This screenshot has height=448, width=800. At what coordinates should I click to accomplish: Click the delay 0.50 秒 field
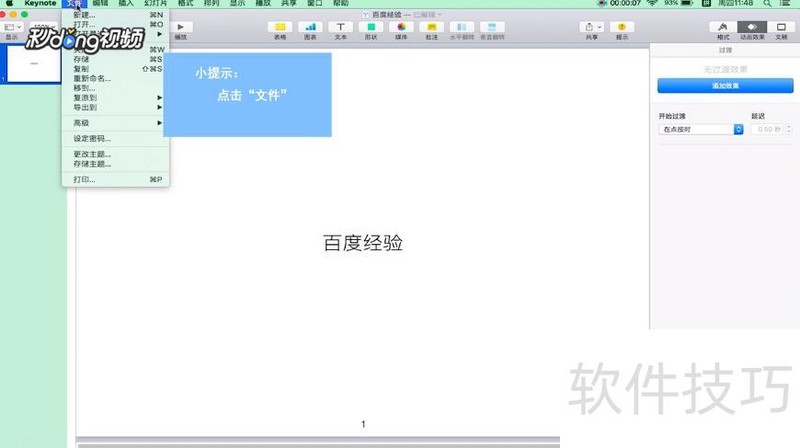tap(767, 130)
